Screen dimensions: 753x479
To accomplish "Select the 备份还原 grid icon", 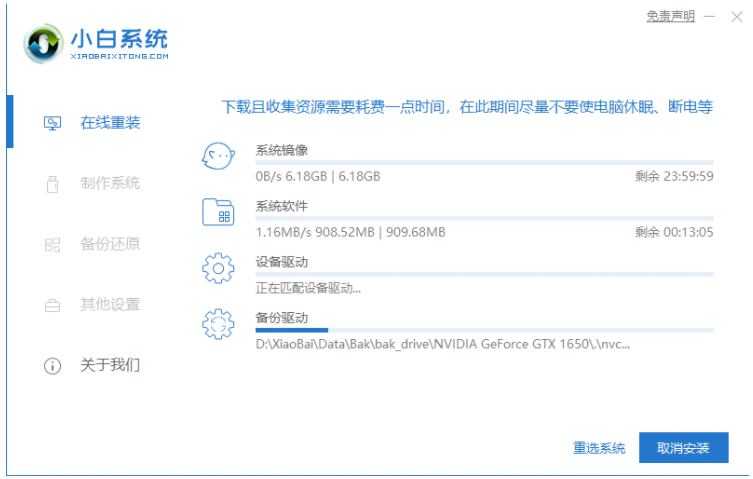I will pos(52,245).
